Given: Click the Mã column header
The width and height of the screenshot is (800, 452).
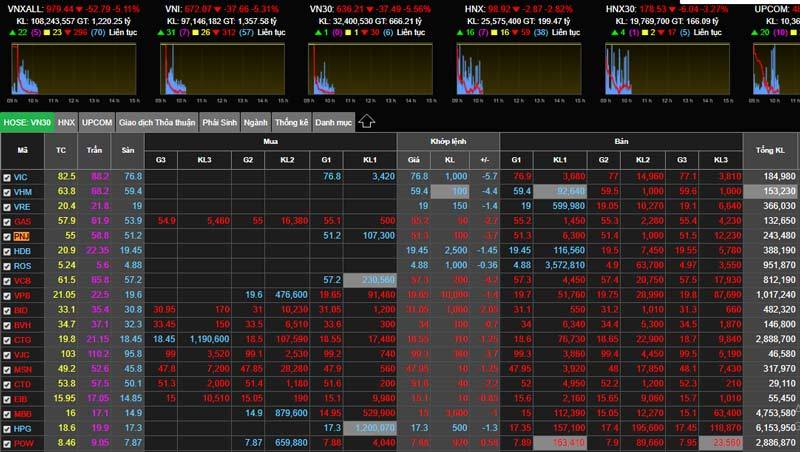Looking at the screenshot, I should (x=22, y=150).
